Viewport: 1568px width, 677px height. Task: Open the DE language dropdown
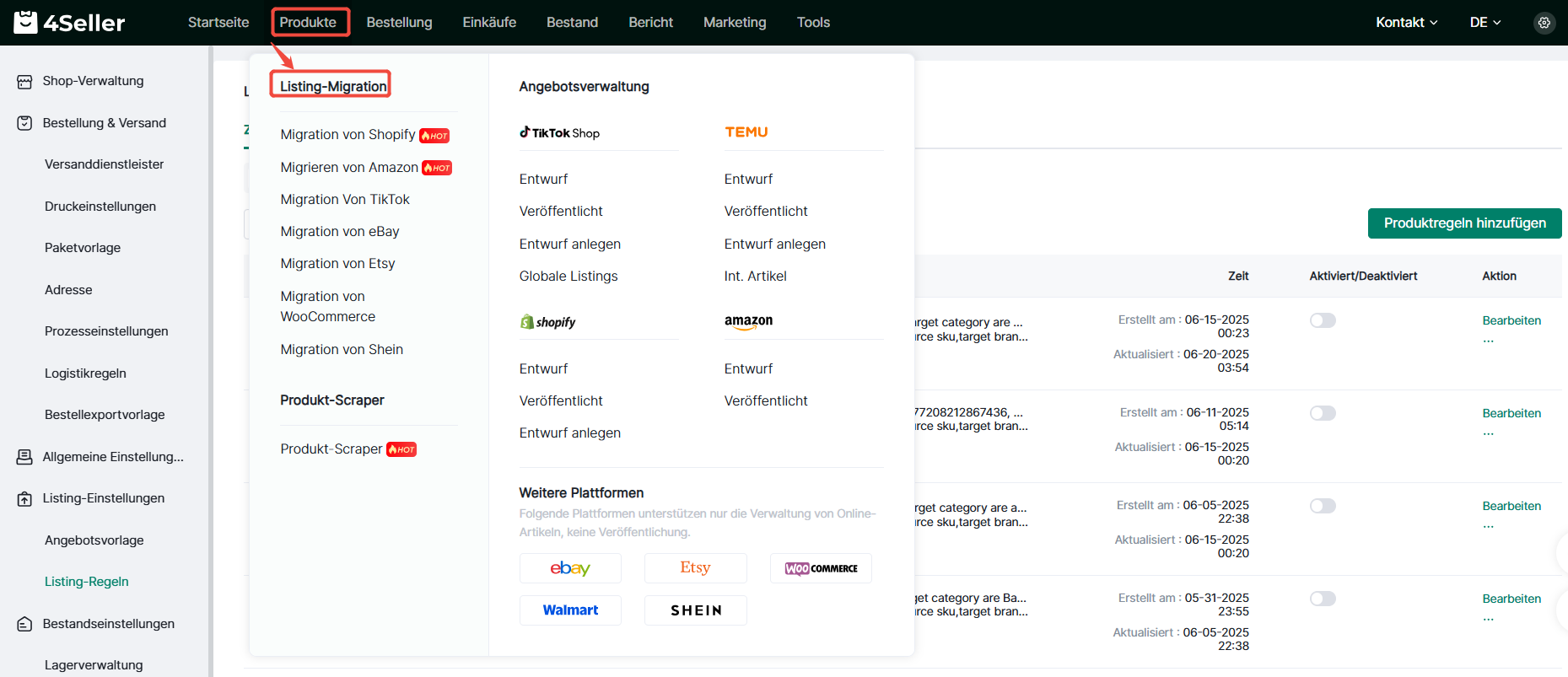click(x=1485, y=23)
